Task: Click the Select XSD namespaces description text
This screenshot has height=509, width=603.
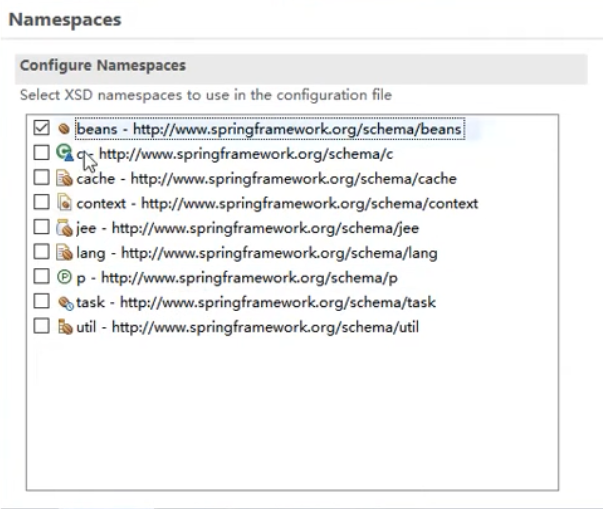Action: click(x=206, y=95)
